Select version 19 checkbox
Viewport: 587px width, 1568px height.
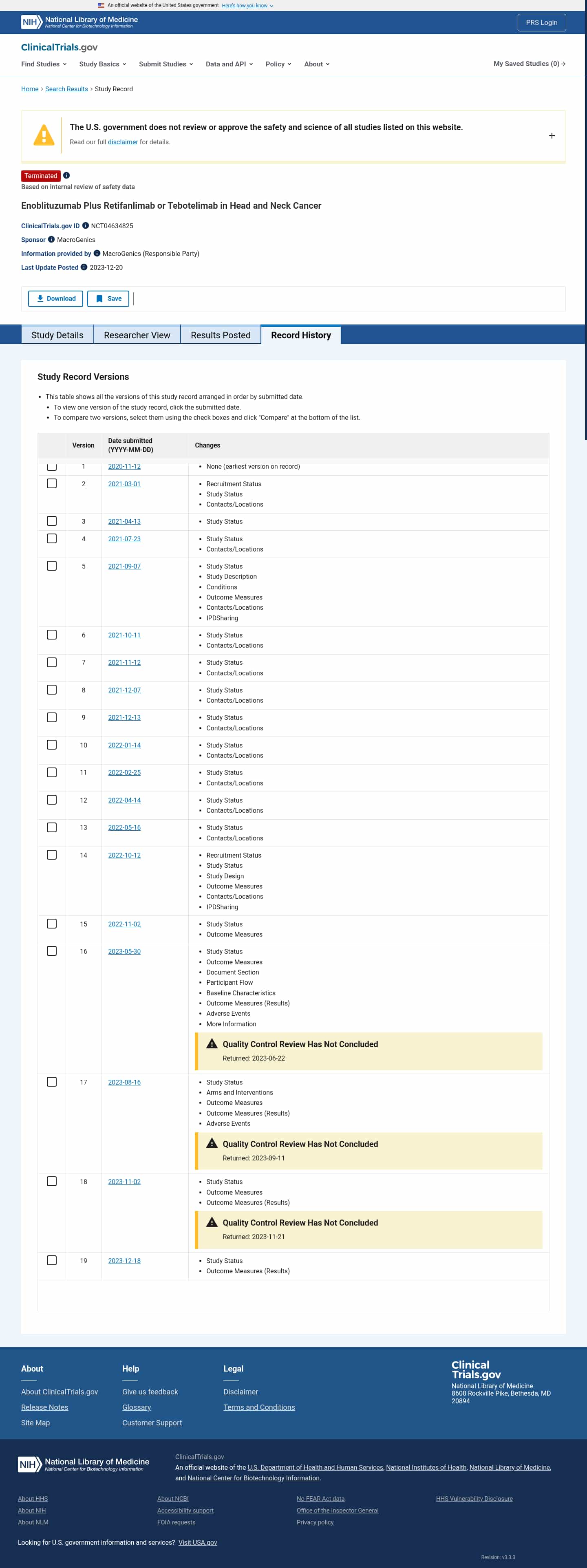52,1260
